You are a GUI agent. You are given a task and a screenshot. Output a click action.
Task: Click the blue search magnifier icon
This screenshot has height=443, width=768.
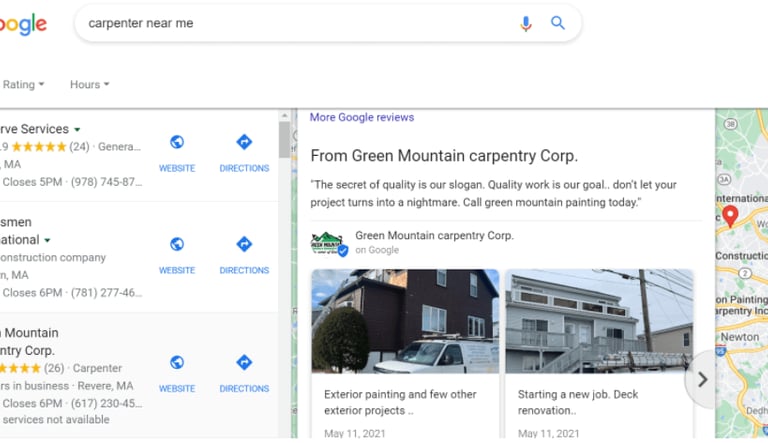pos(558,23)
